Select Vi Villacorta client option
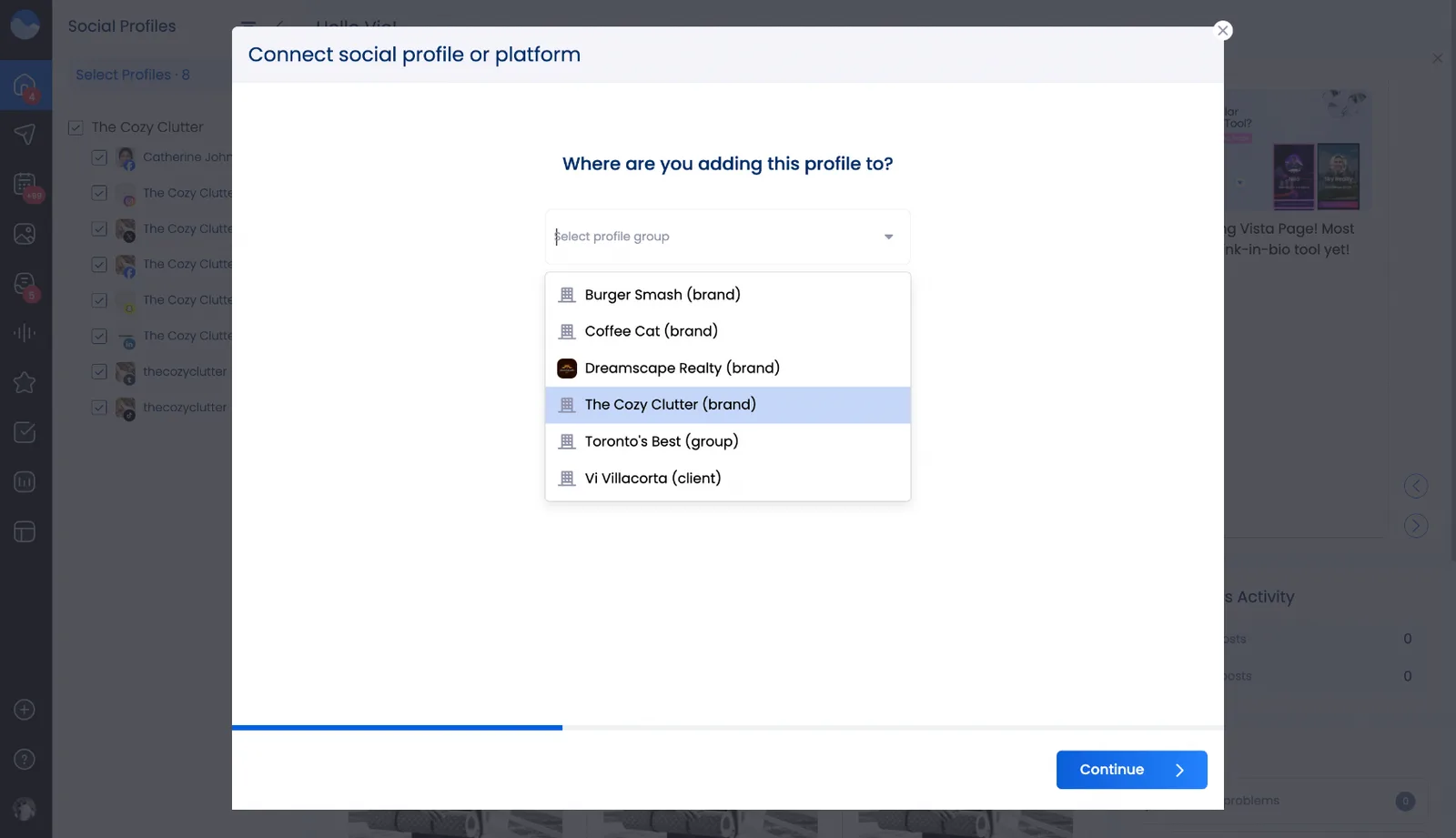 [653, 478]
